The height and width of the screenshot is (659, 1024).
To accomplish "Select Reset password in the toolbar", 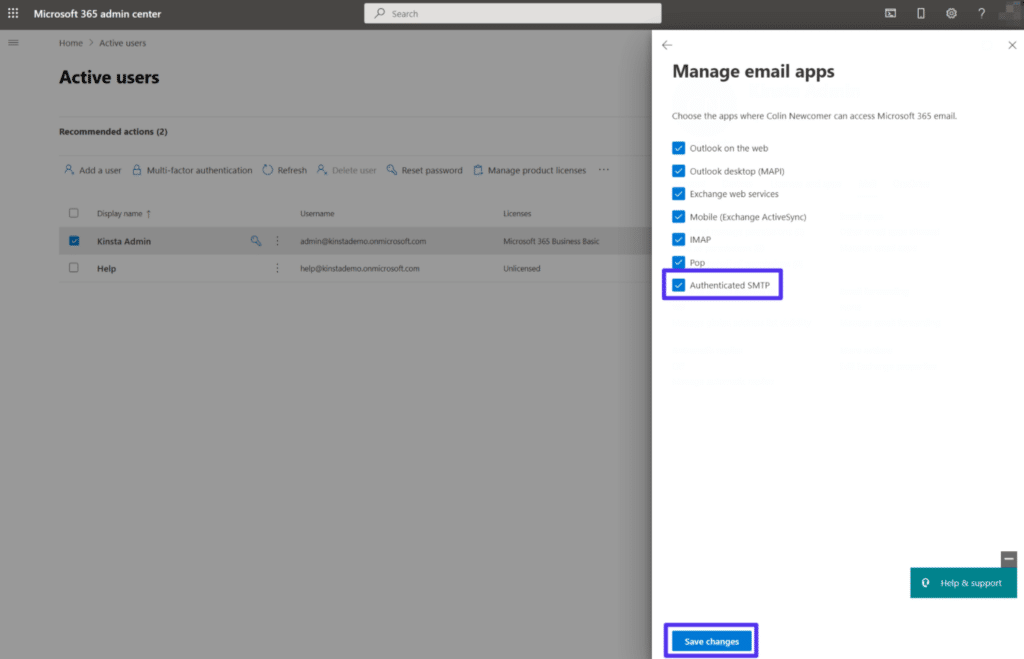I will (424, 170).
